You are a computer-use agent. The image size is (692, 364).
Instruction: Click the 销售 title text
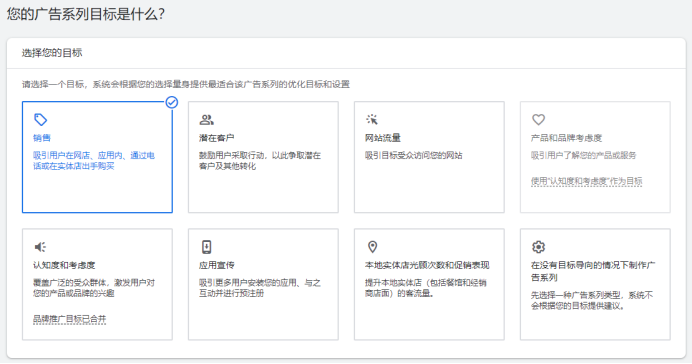(42, 138)
